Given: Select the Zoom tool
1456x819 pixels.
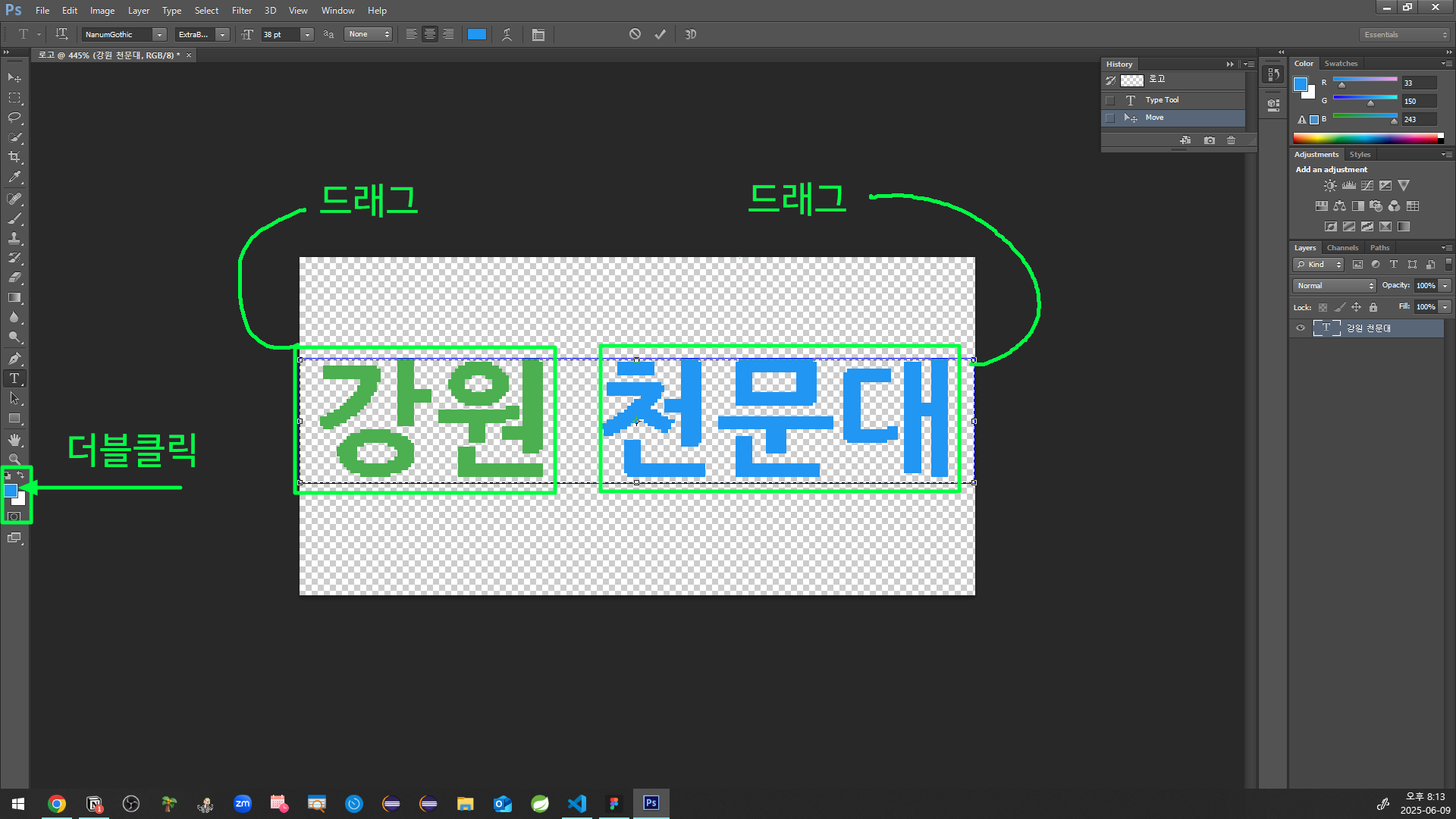Looking at the screenshot, I should pyautogui.click(x=14, y=459).
